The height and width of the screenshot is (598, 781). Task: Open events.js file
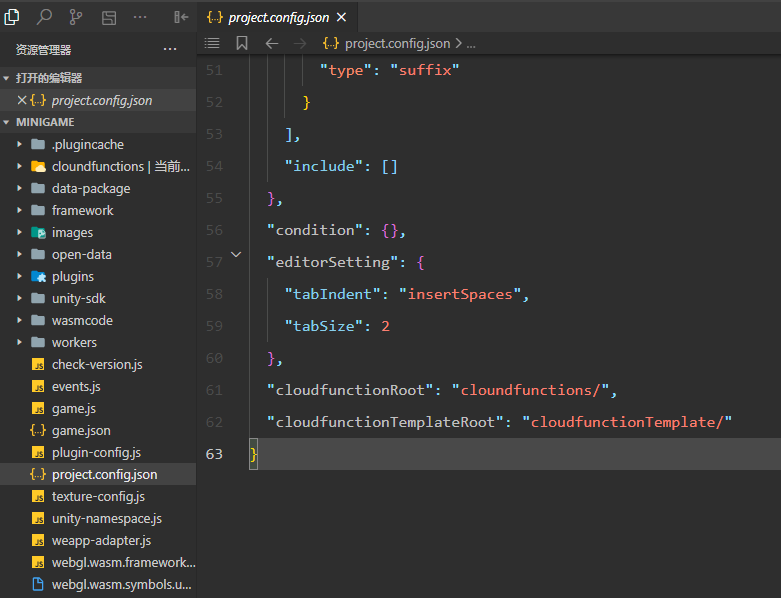point(98,386)
